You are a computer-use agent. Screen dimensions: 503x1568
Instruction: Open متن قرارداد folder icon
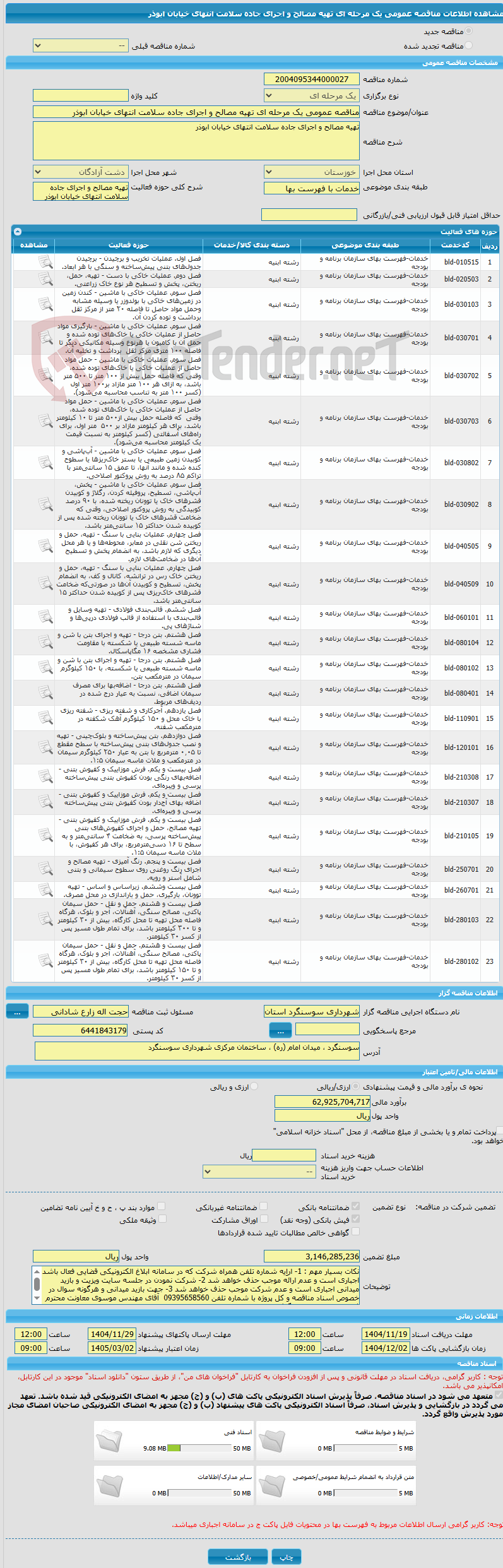pyautogui.click(x=271, y=1485)
